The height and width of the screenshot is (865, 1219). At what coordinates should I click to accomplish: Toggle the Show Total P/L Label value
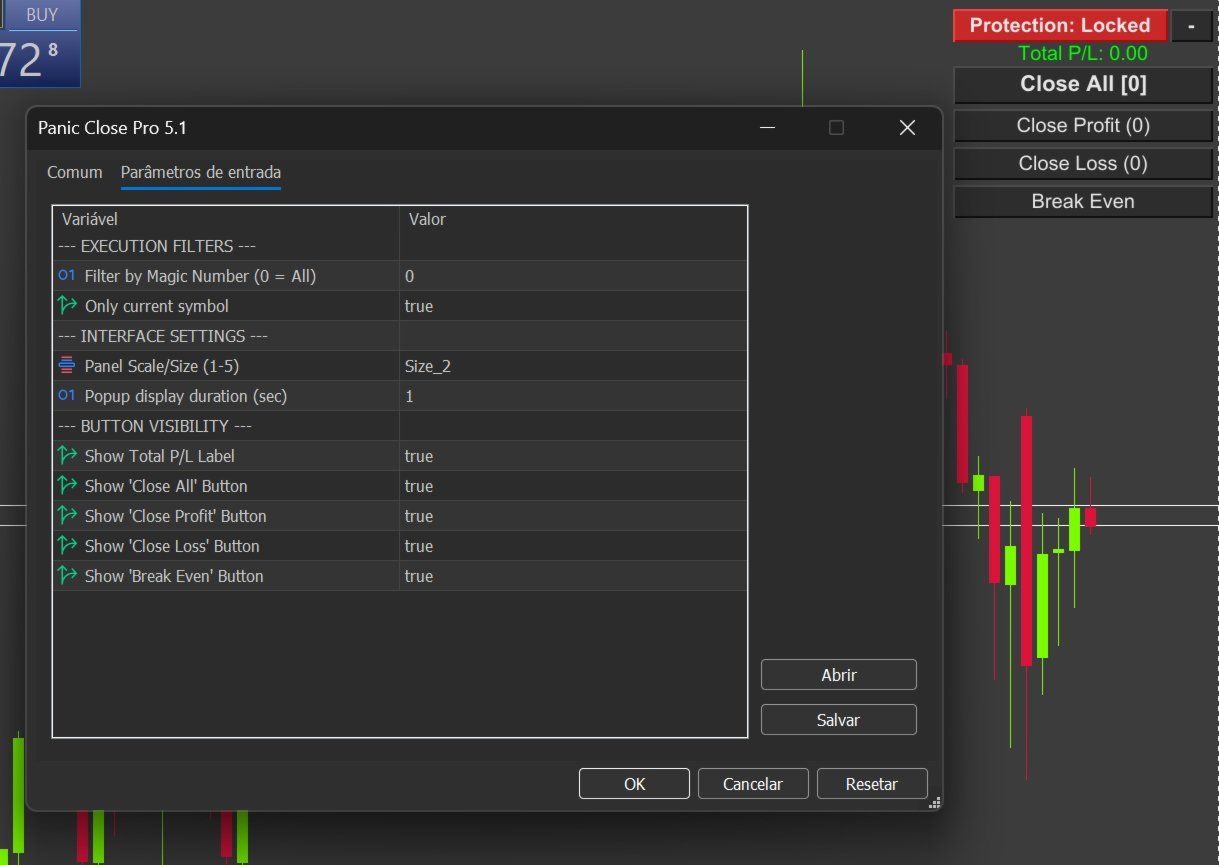[573, 456]
